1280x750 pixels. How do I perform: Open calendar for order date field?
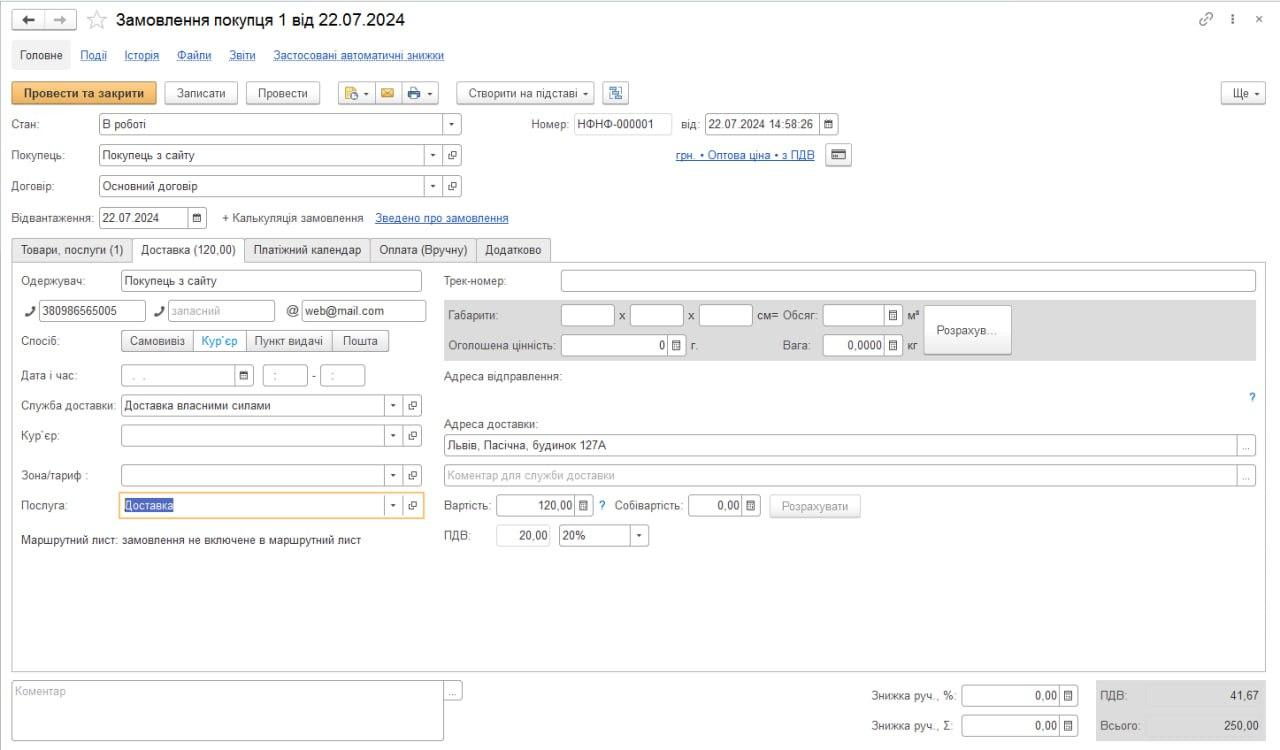[828, 124]
